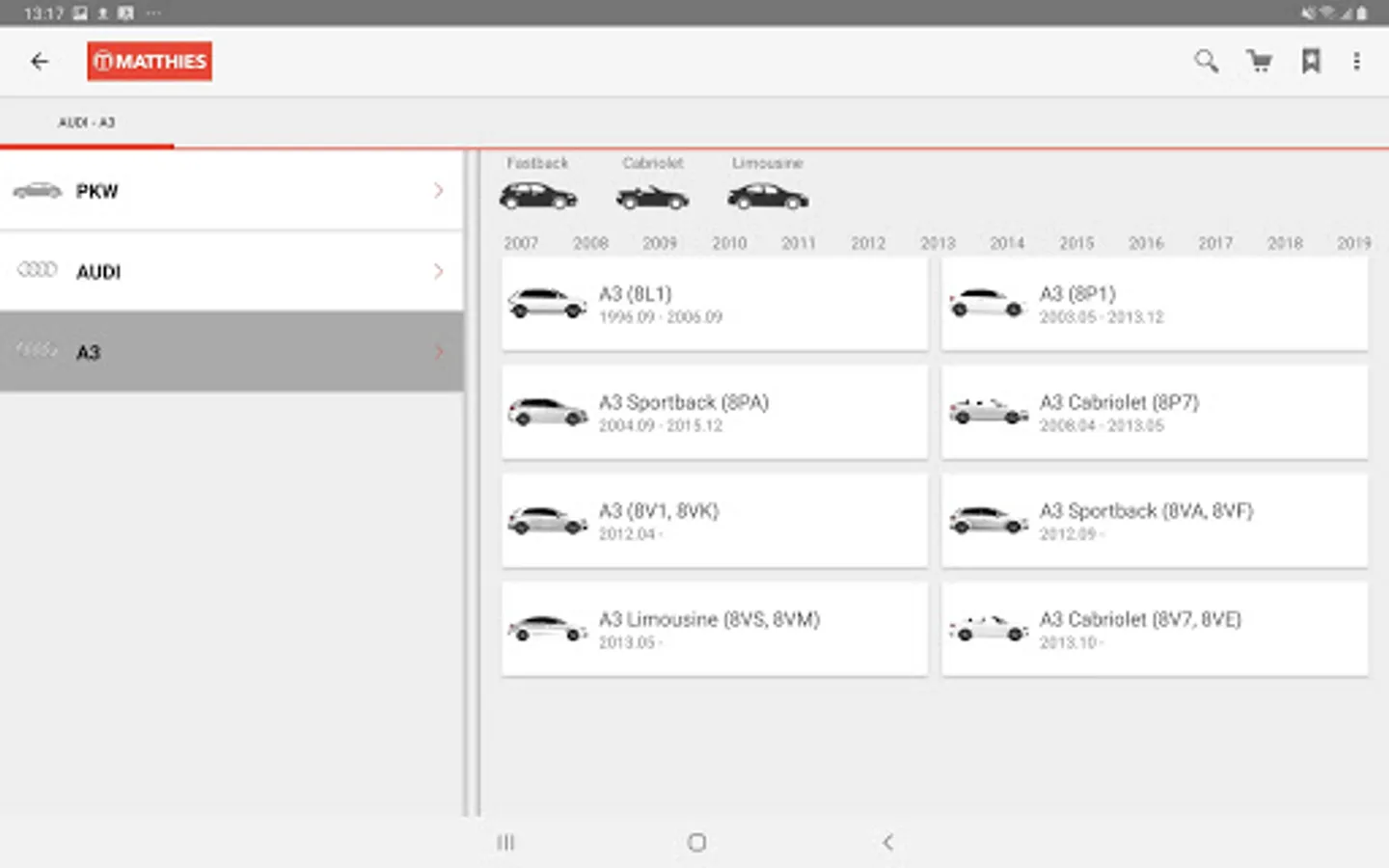The height and width of the screenshot is (868, 1389).
Task: Select the PKW category row
Action: (x=231, y=191)
